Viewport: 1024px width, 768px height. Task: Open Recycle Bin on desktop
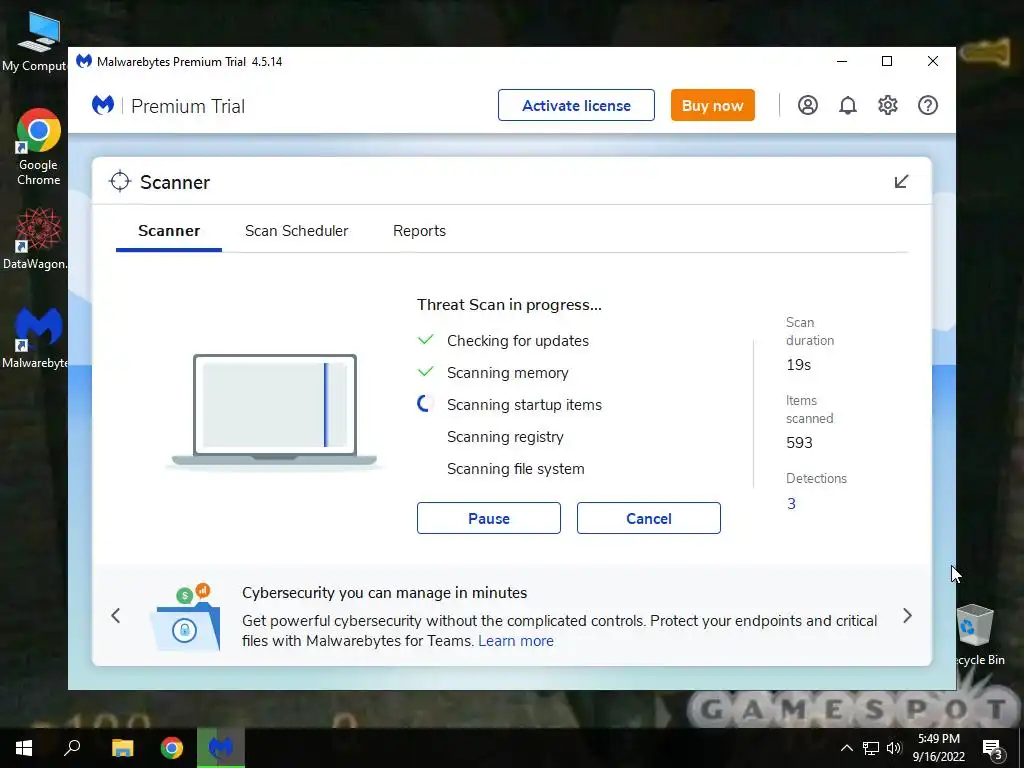pos(978,635)
